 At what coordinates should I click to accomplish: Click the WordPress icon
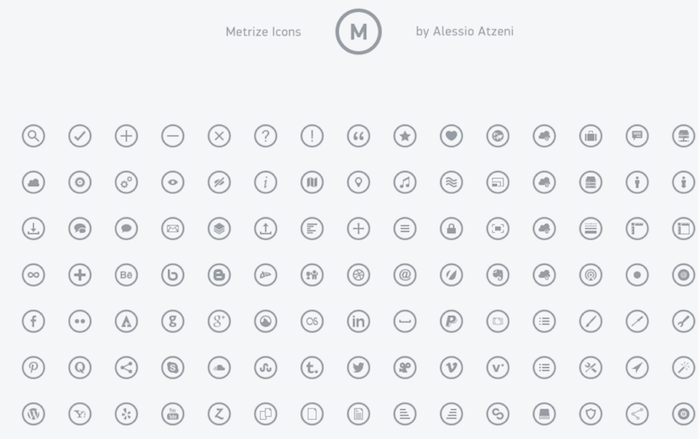[x=33, y=413]
